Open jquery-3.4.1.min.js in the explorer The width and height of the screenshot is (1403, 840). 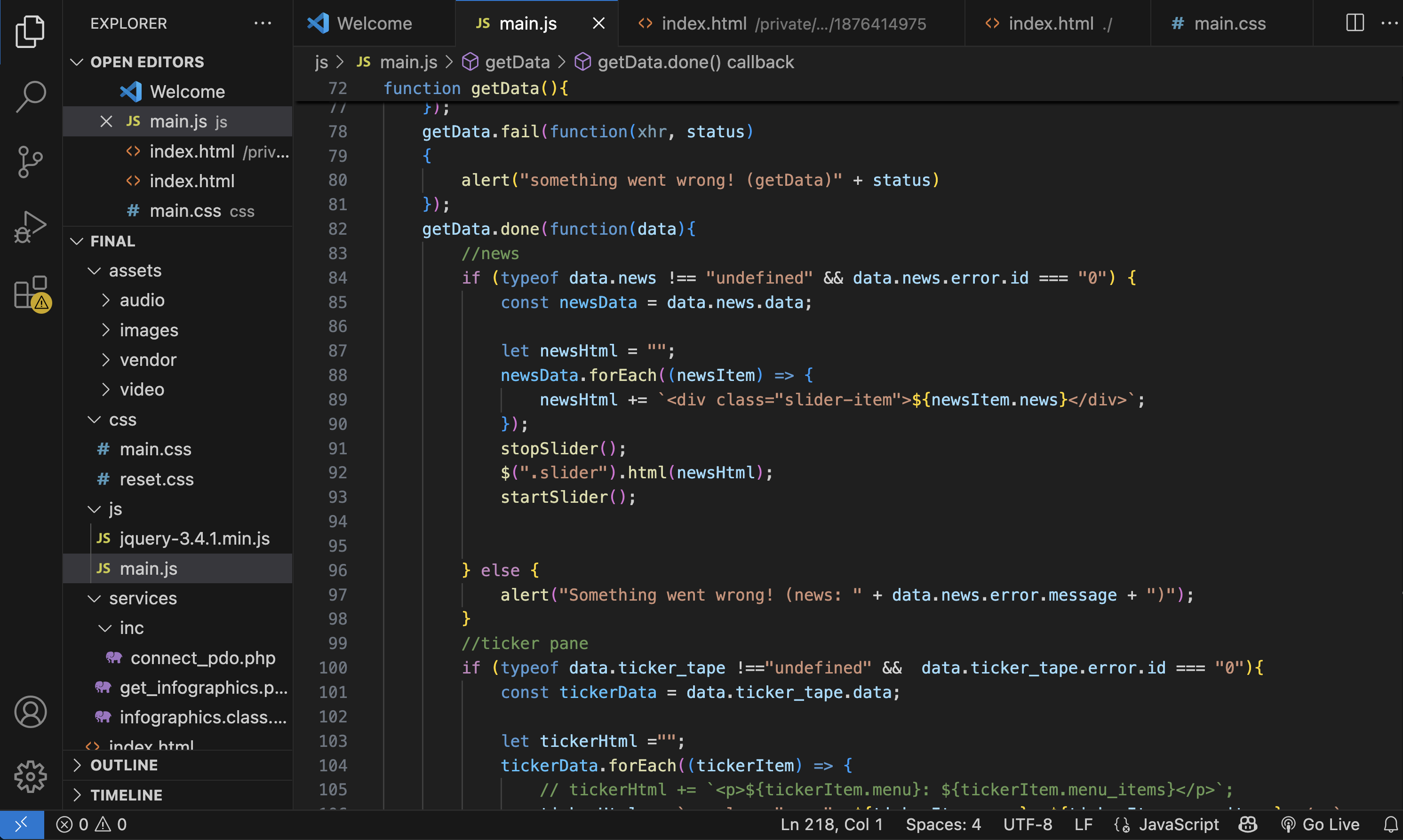[x=194, y=539]
